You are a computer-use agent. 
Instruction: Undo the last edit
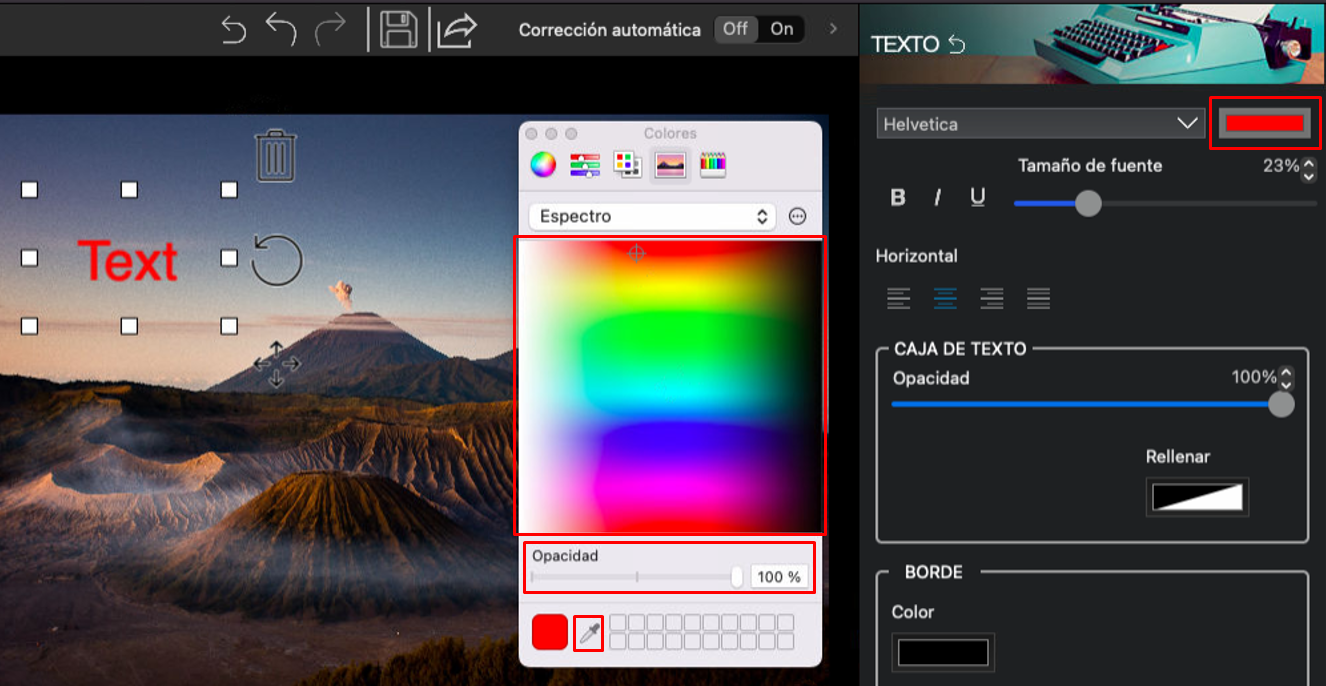tap(281, 29)
